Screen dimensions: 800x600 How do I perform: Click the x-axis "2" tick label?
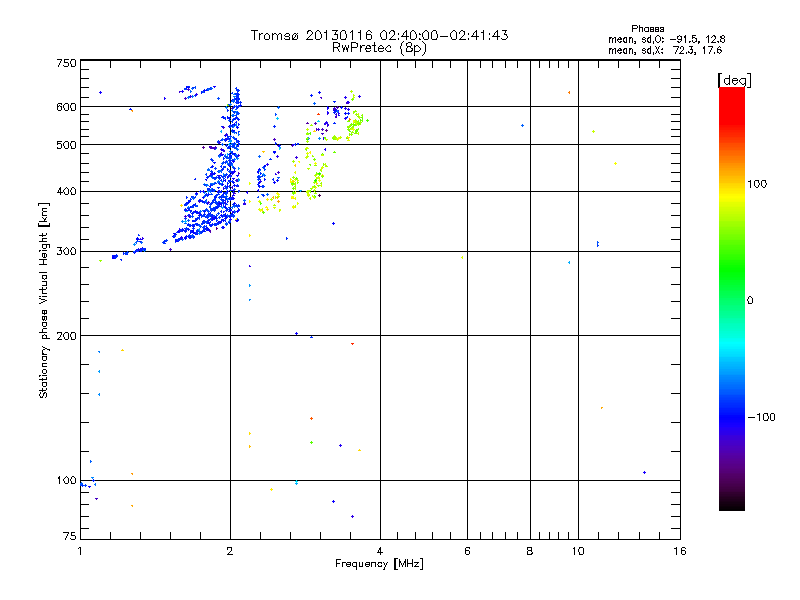[x=230, y=551]
